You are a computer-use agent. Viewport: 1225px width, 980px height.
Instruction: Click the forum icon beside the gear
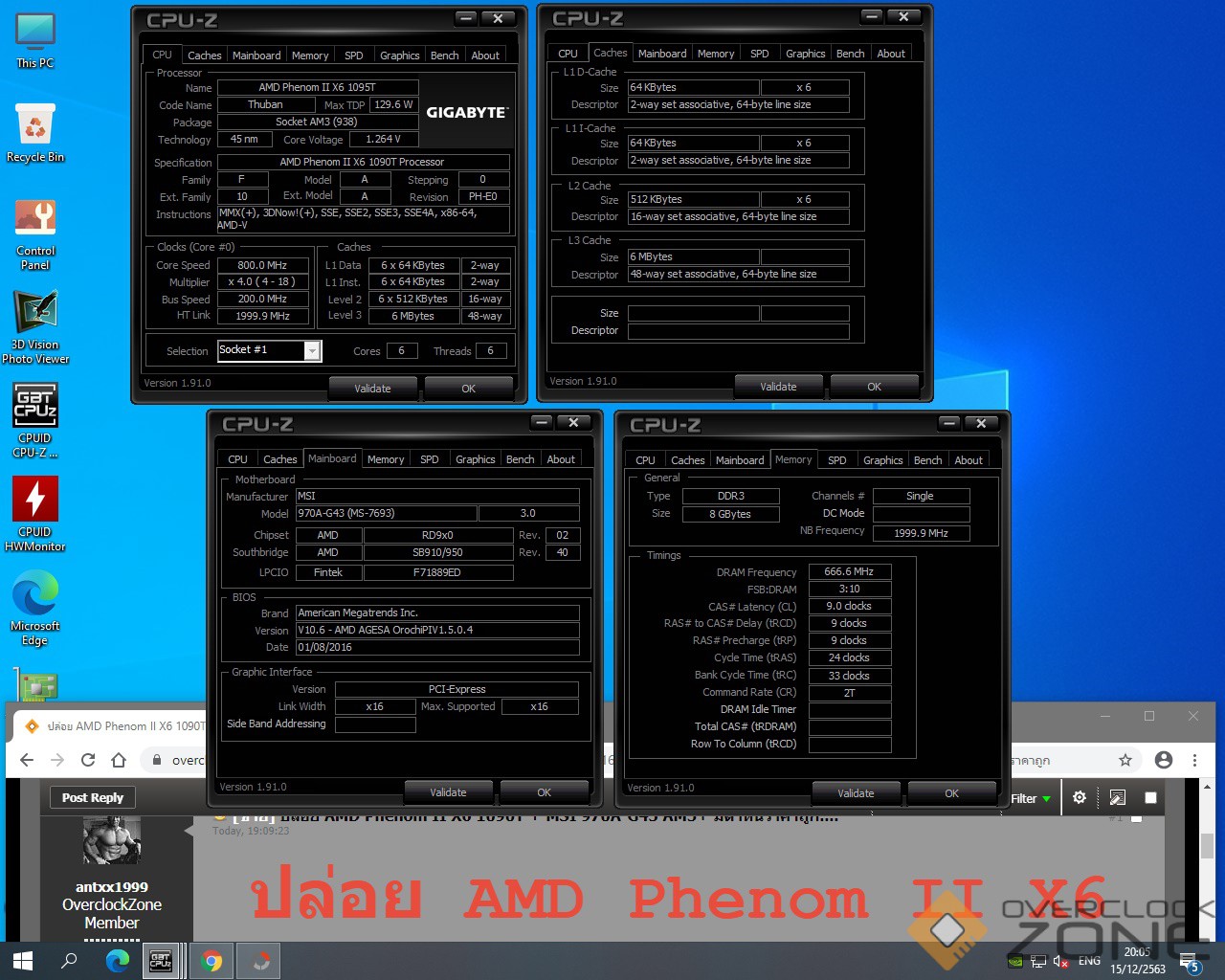[1117, 797]
